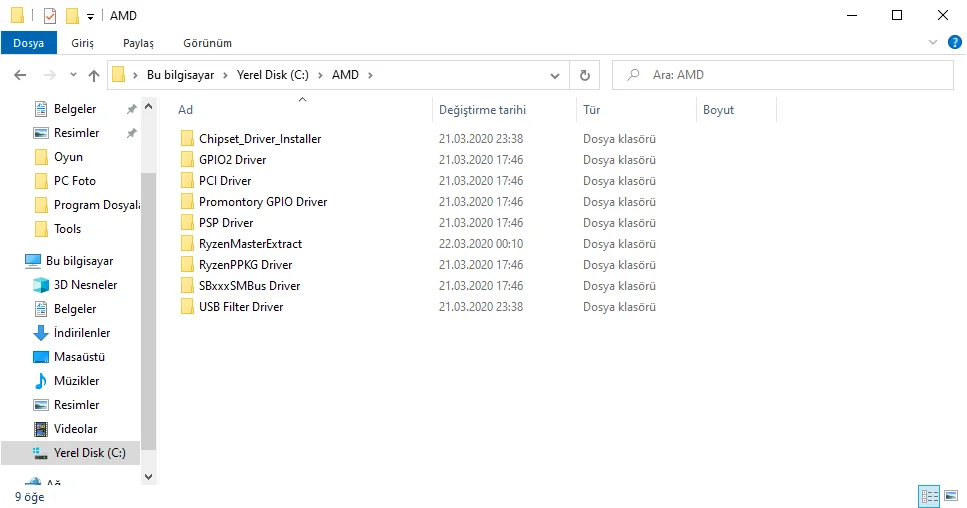Open the Customize Quick Access Toolbar dropdown arrow
967x508 pixels.
pos(90,17)
